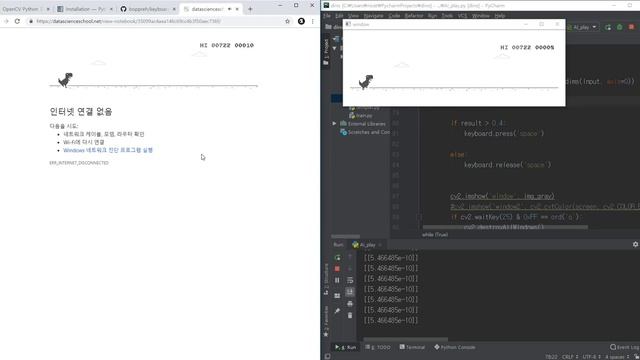Expand External Libraries in project tree
640x360 pixels.
(334, 123)
